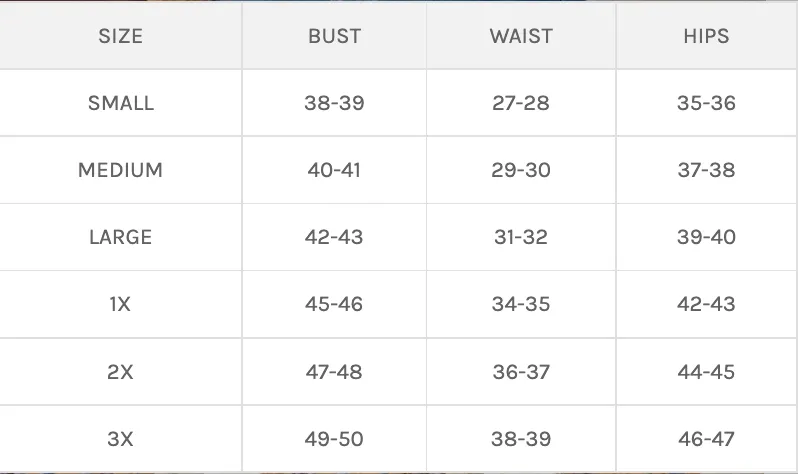Click the 1X bust value 45-46
The image size is (798, 474).
tap(334, 304)
